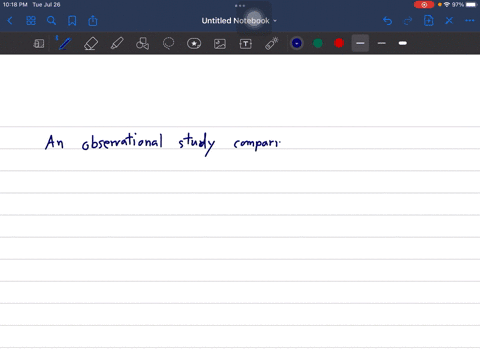The height and width of the screenshot is (360, 480).
Task: Select the thin stroke thickness
Action: coord(382,43)
